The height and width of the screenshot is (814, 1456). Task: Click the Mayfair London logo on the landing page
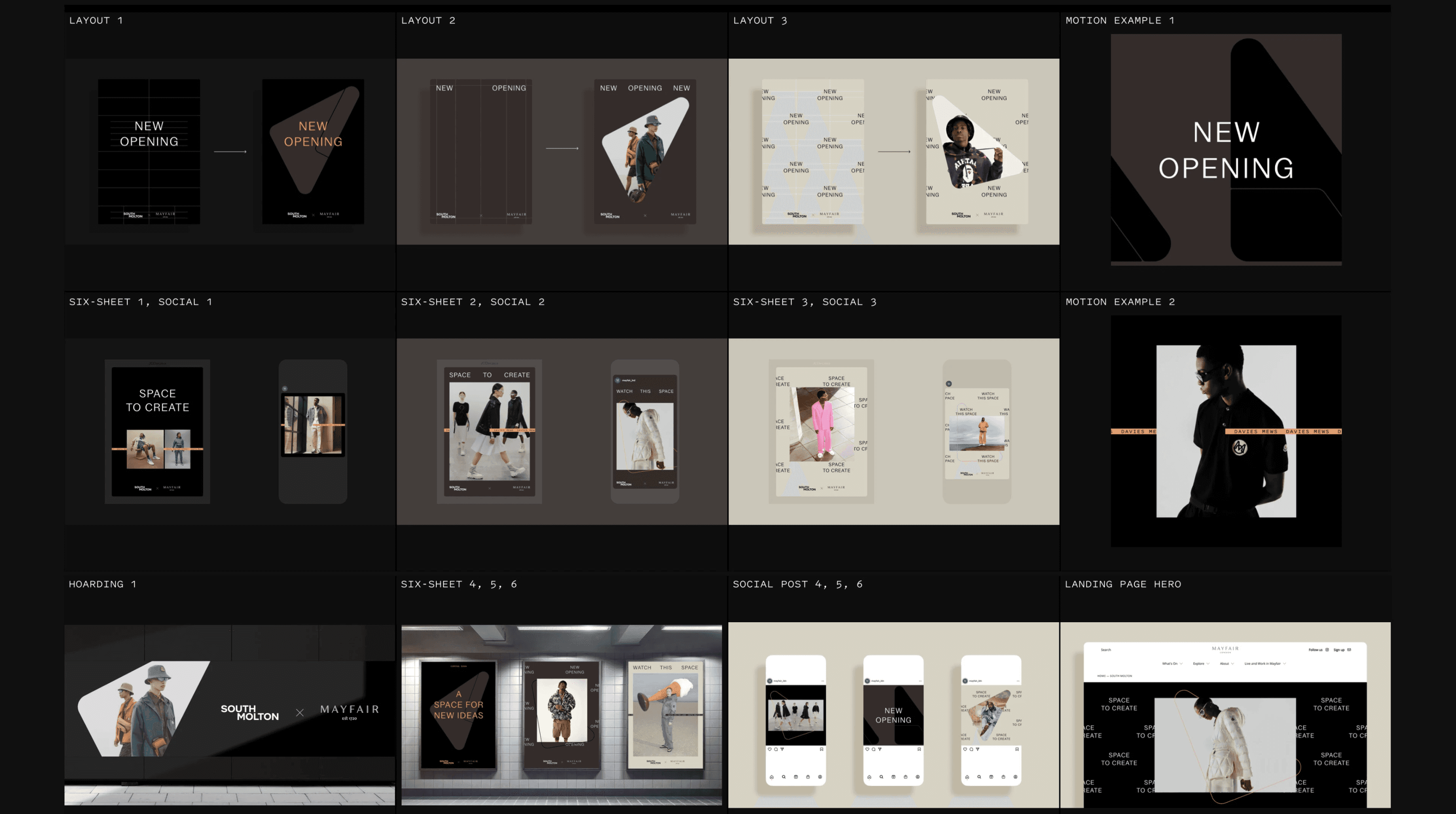pyautogui.click(x=1225, y=649)
